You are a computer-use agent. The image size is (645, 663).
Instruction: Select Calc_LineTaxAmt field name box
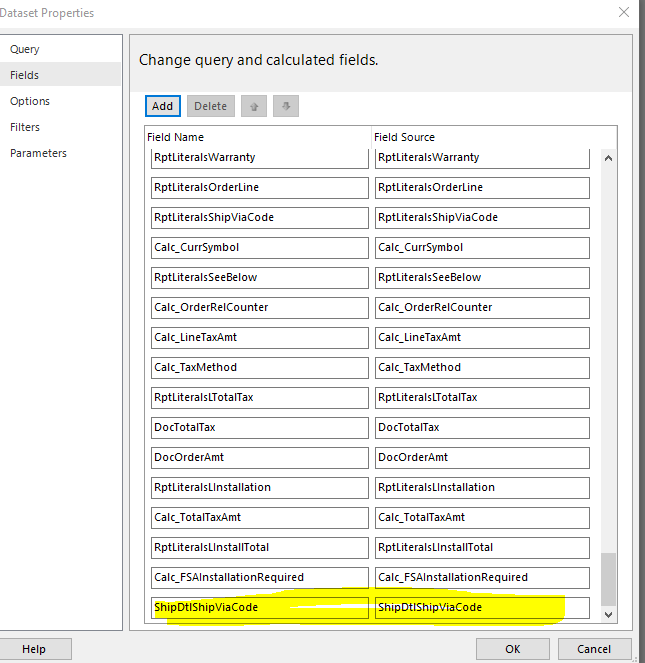[260, 338]
